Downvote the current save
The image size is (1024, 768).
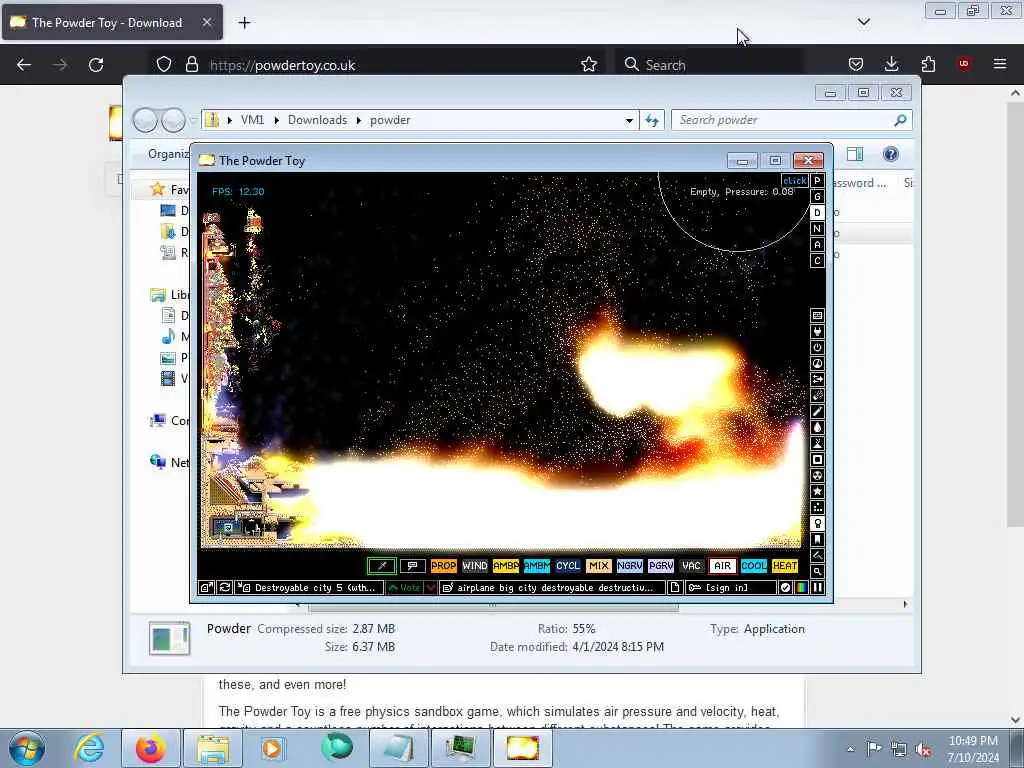click(430, 588)
